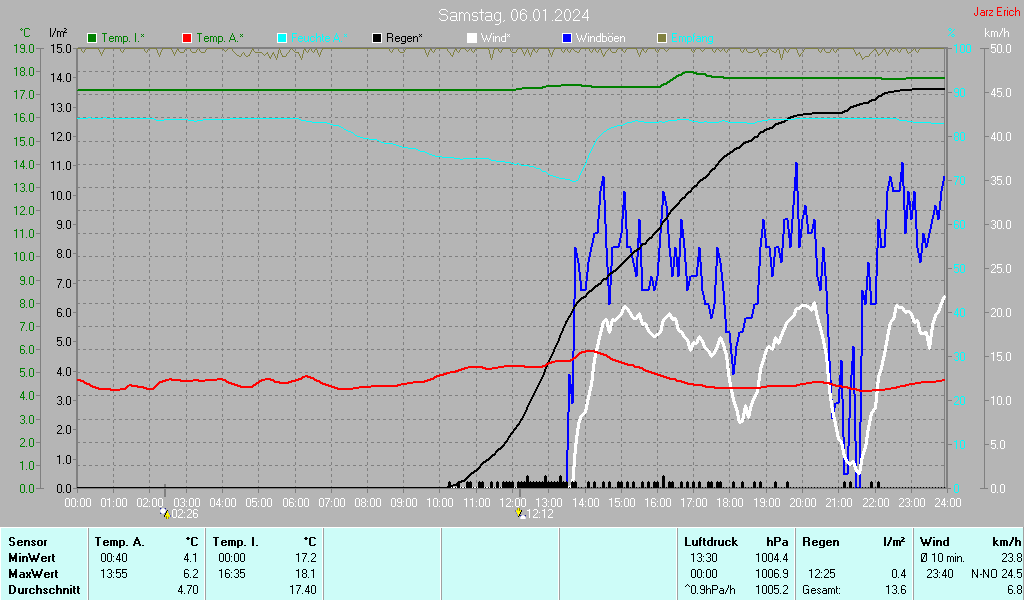Click the marker icon at 12:12
The image size is (1024, 600).
click(519, 513)
